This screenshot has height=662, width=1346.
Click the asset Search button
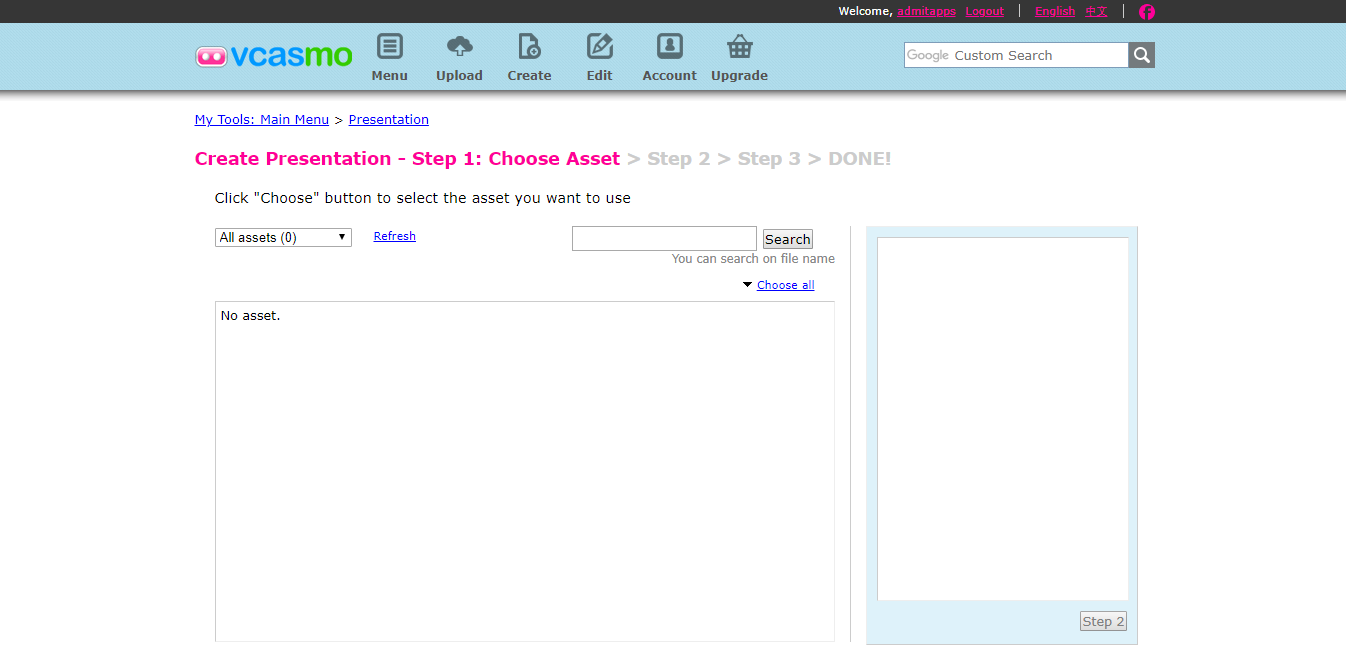[x=788, y=239]
